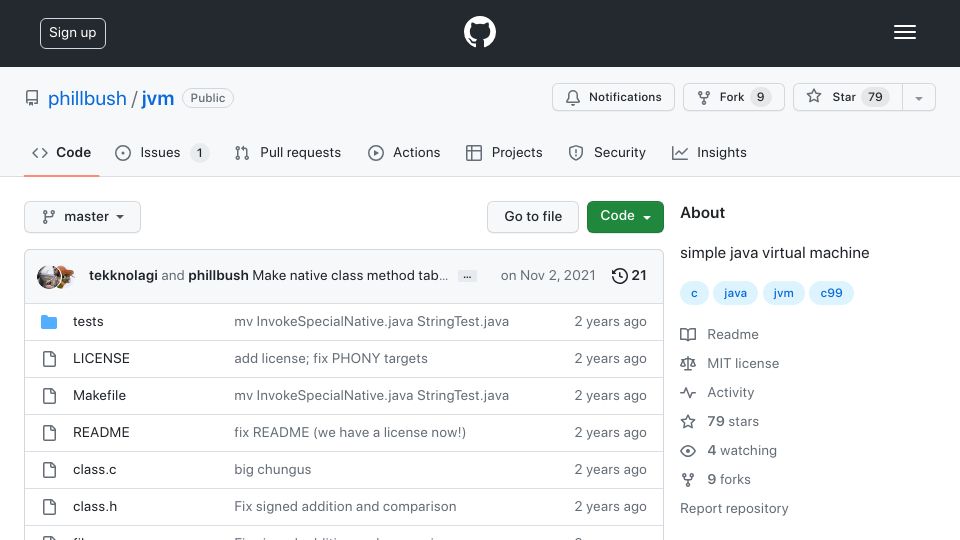
Task: Open the phillbush commit author link
Action: click(x=218, y=276)
